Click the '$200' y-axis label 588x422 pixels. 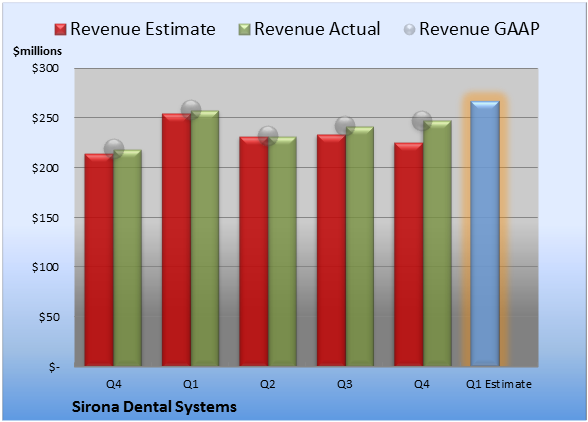45,168
